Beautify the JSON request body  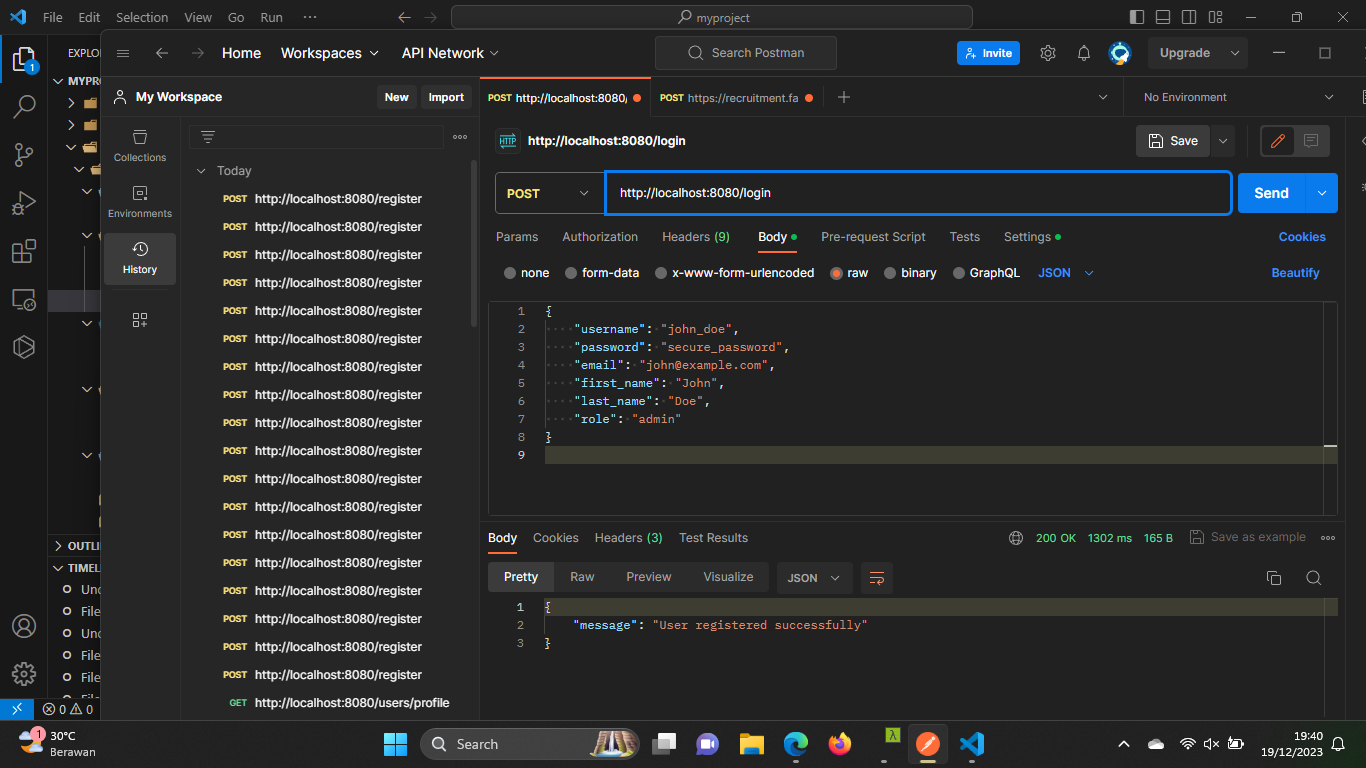1295,272
